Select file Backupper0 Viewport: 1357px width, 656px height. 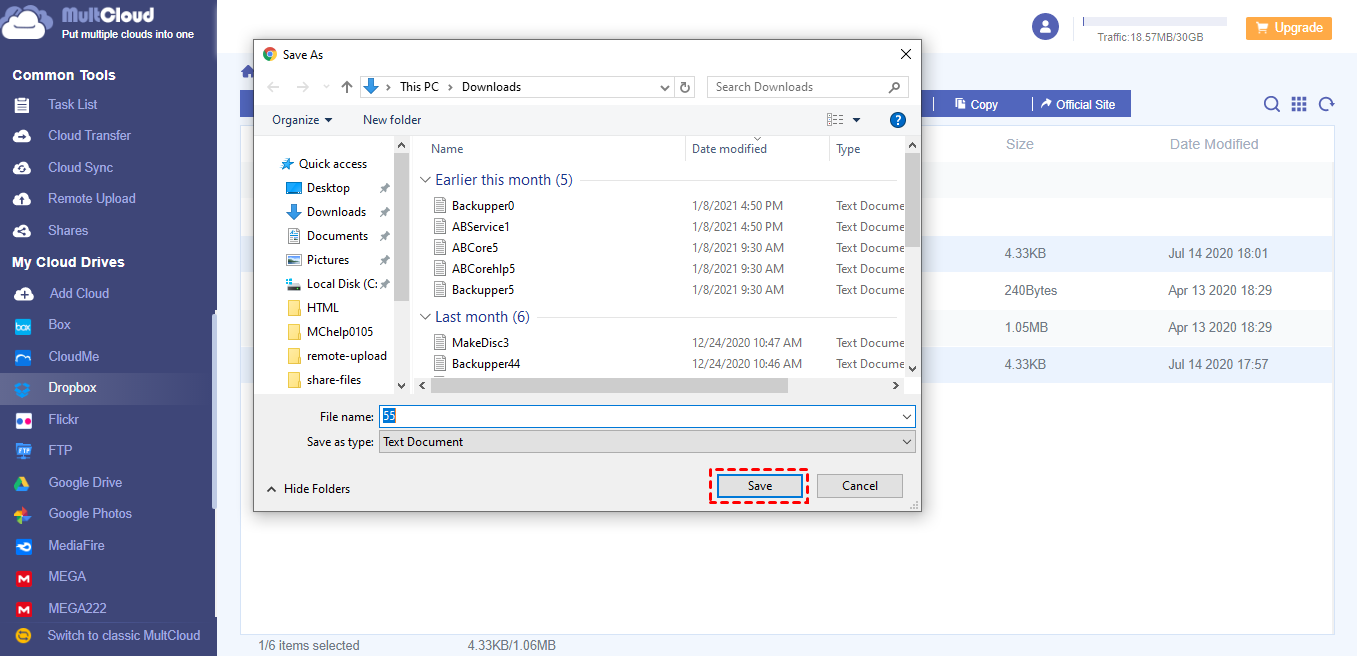[x=483, y=206]
